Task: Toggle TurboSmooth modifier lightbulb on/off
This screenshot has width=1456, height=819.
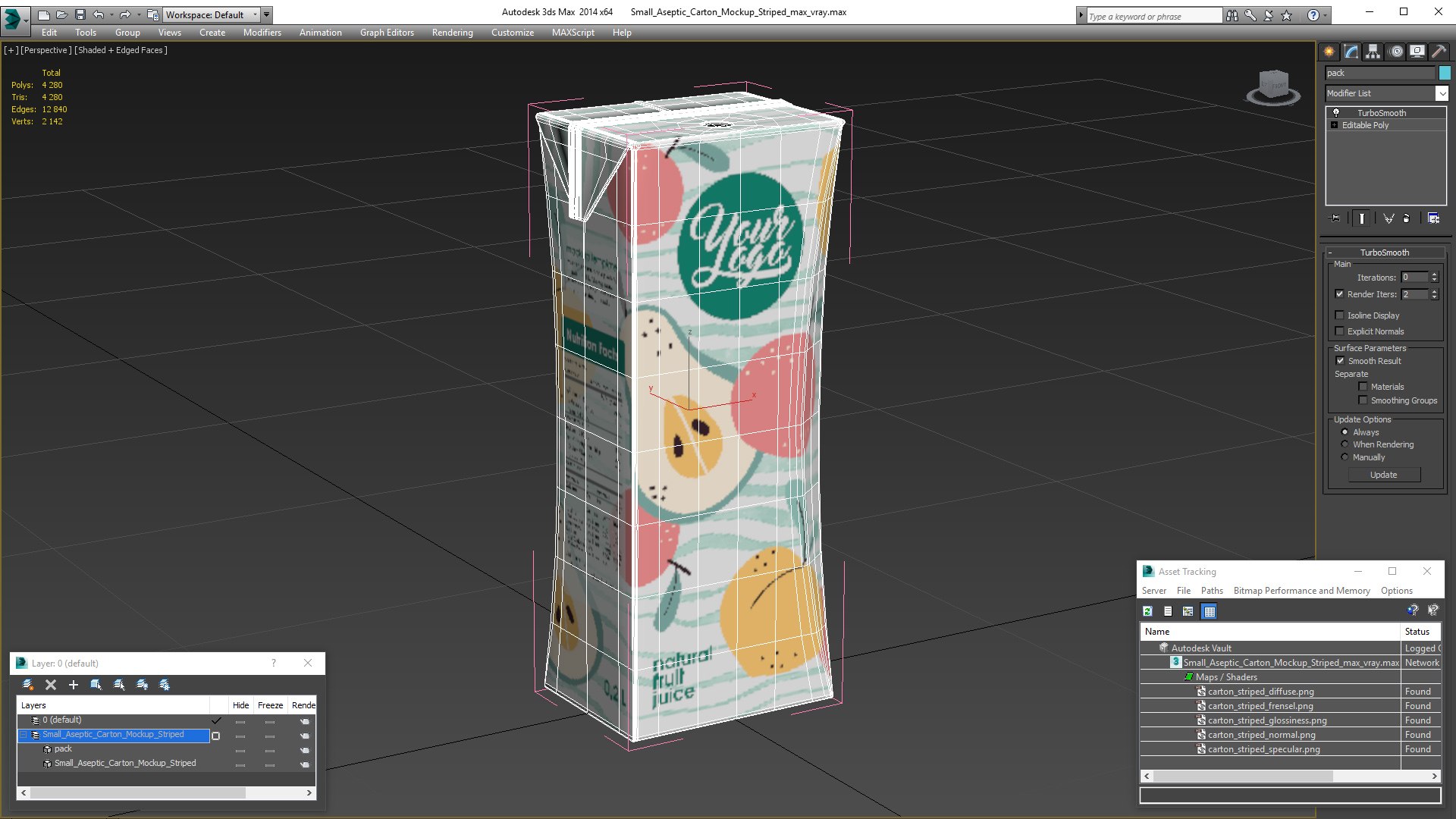Action: tap(1336, 112)
